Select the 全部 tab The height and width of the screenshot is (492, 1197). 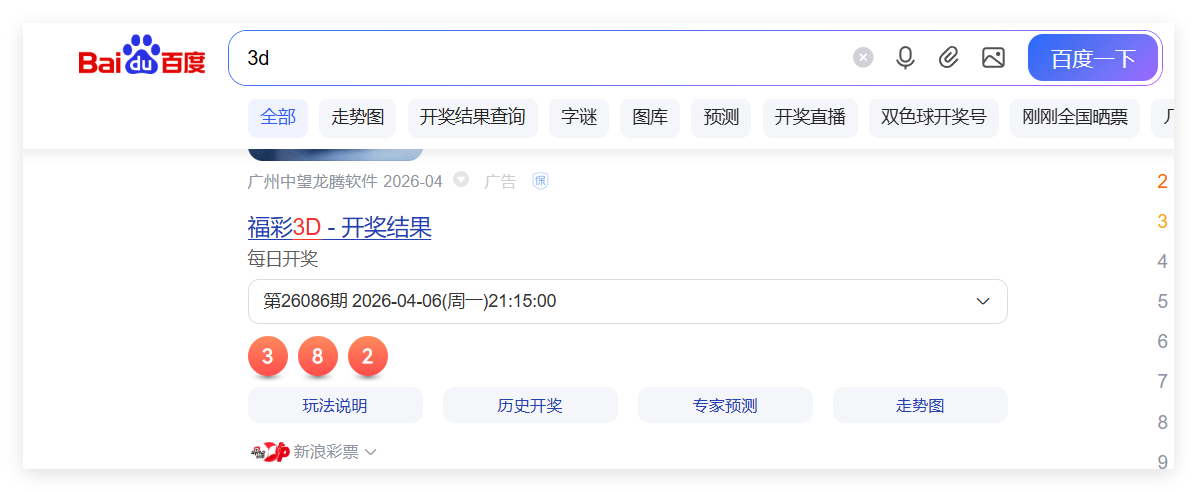click(x=278, y=117)
